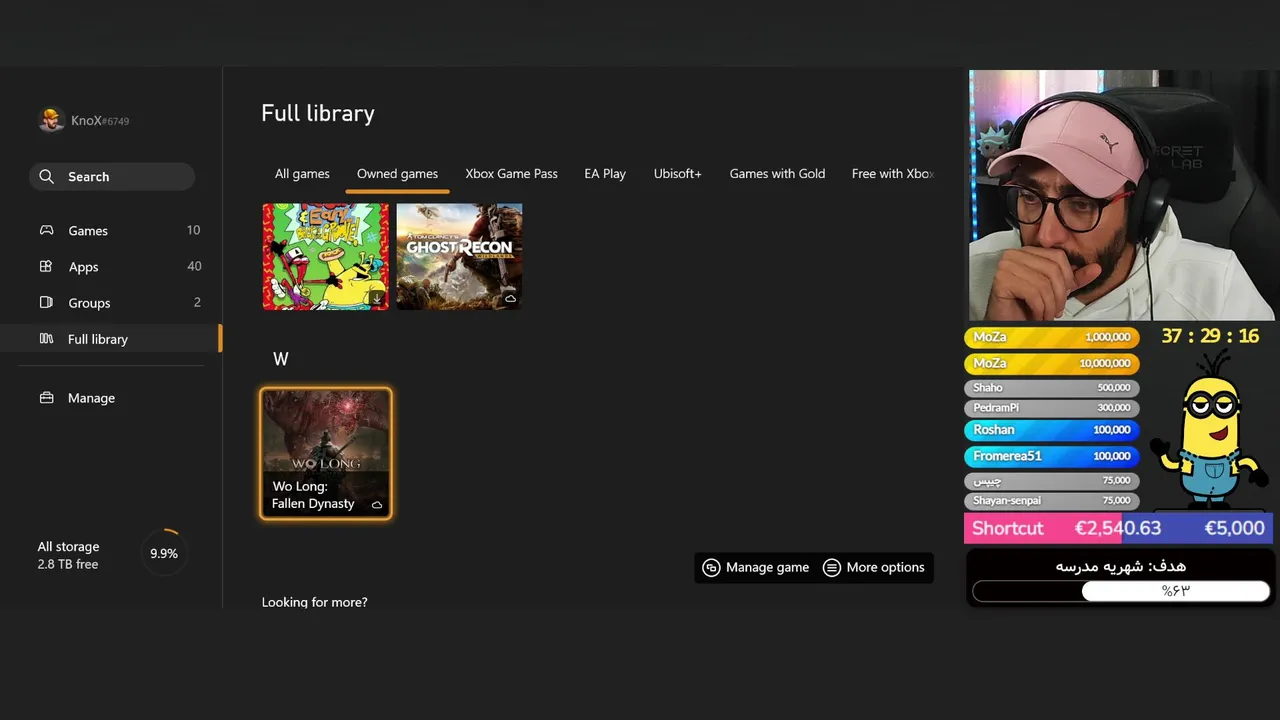This screenshot has width=1280, height=720.
Task: Open the ToeJam & Earl game tile
Action: pos(325,257)
